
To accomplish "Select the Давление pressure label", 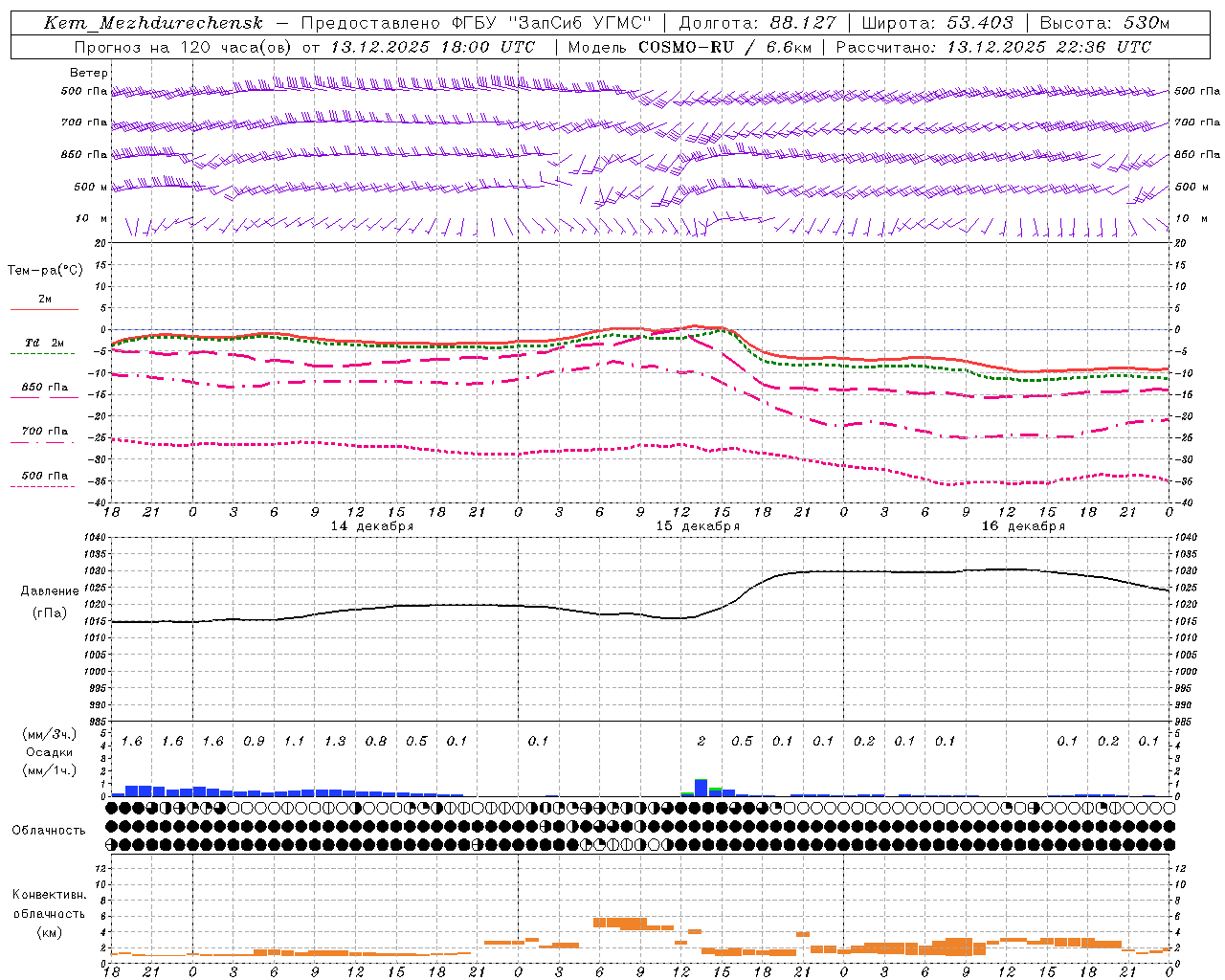I will click(50, 591).
